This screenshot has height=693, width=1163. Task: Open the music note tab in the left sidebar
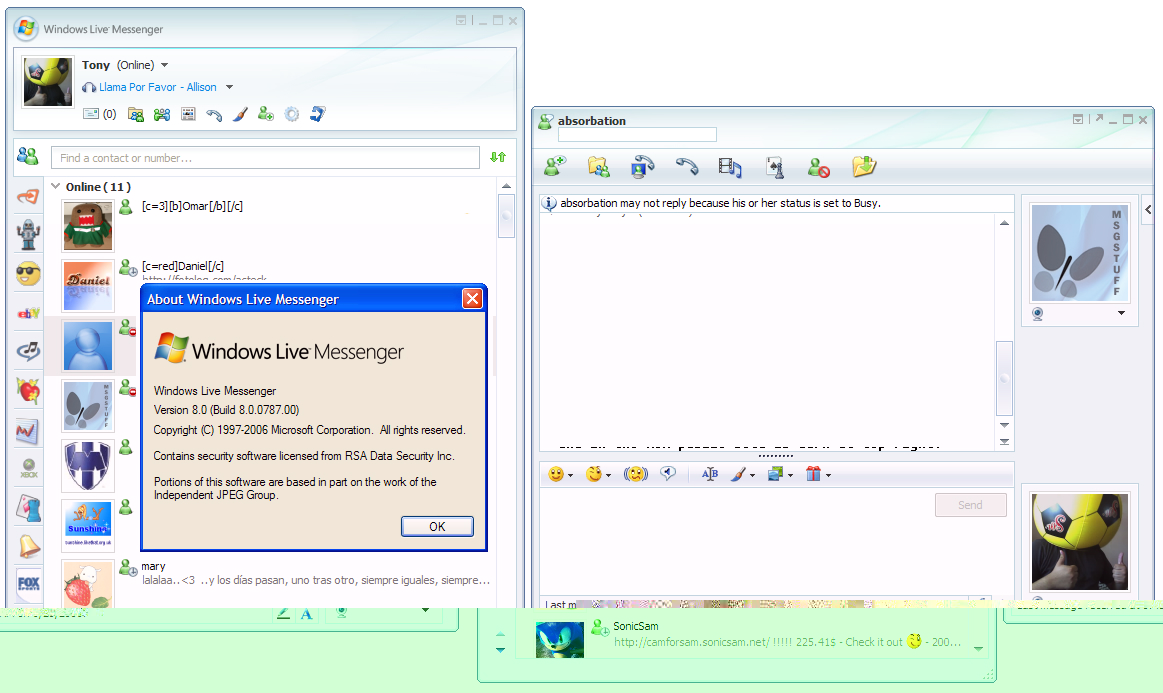pos(28,350)
